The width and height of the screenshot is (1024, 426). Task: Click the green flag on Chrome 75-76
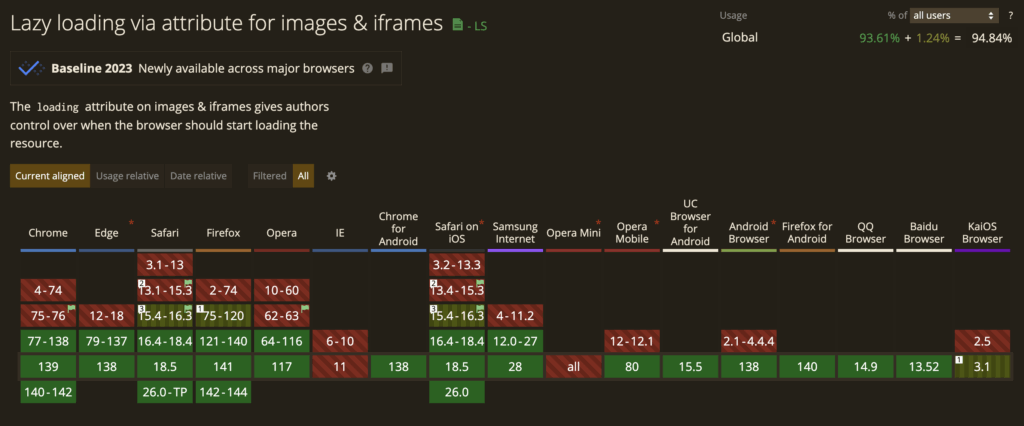pyautogui.click(x=72, y=308)
